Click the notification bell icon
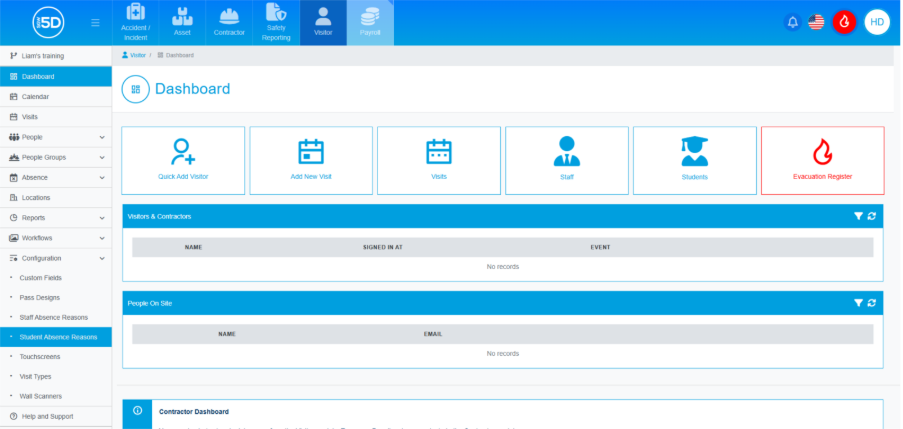The width and height of the screenshot is (903, 429). point(792,22)
